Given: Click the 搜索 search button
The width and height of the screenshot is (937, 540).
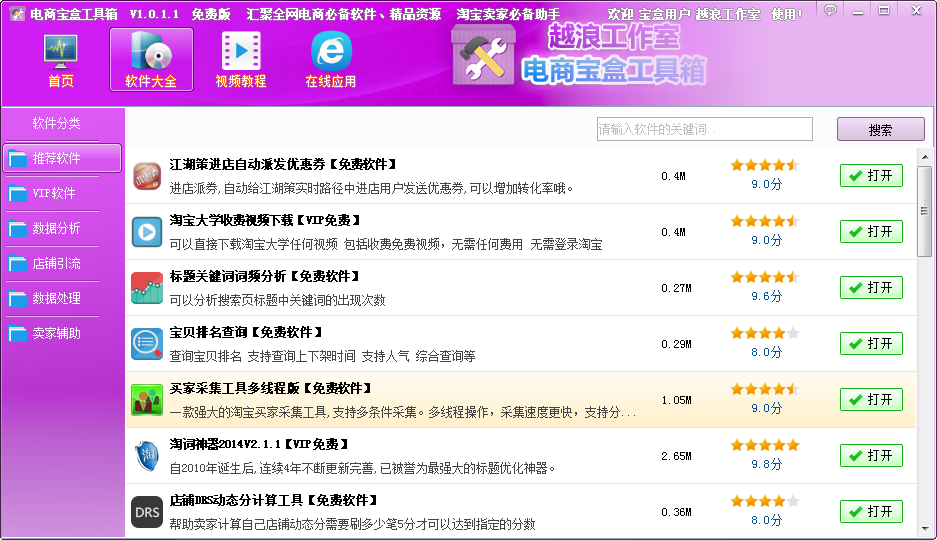Looking at the screenshot, I should tap(881, 130).
